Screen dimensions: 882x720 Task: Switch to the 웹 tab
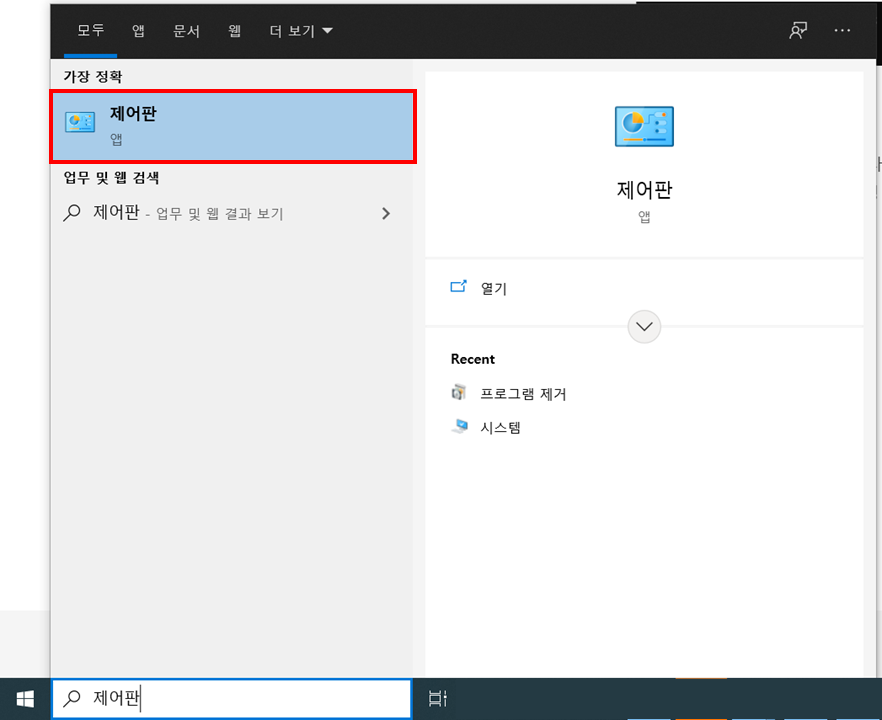pos(235,31)
